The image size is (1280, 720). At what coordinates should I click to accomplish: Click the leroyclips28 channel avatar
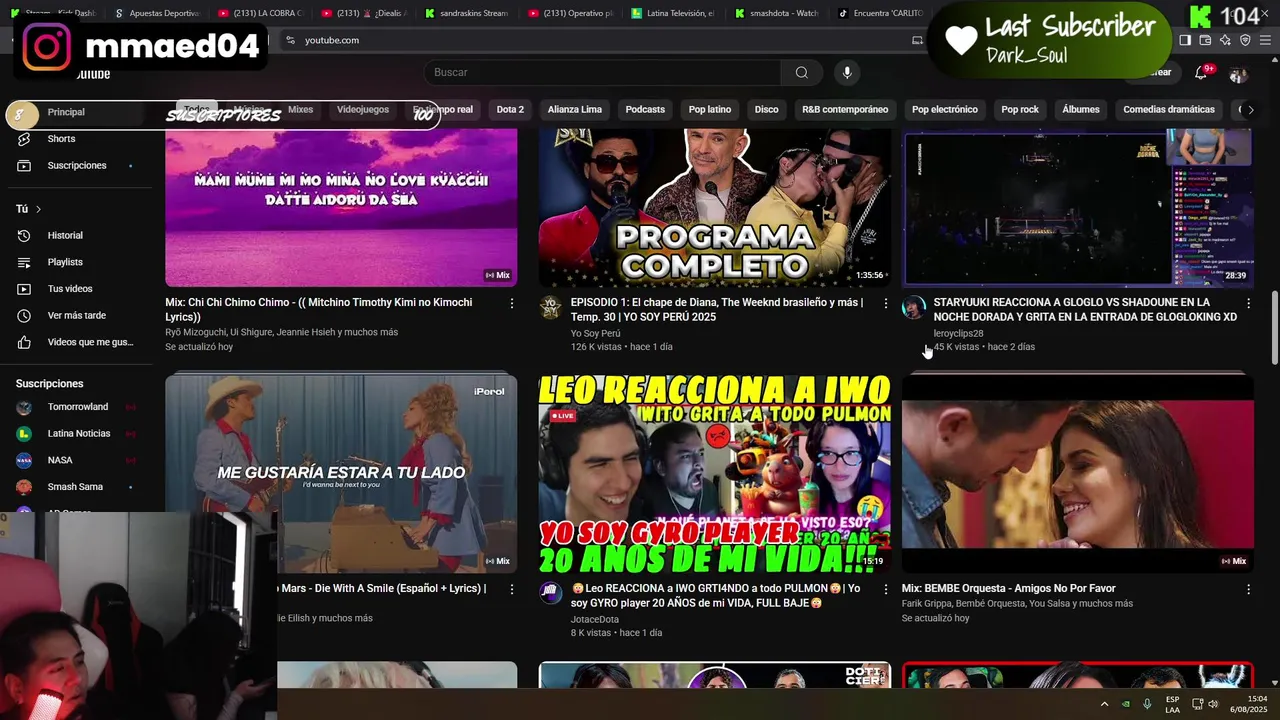coord(914,307)
